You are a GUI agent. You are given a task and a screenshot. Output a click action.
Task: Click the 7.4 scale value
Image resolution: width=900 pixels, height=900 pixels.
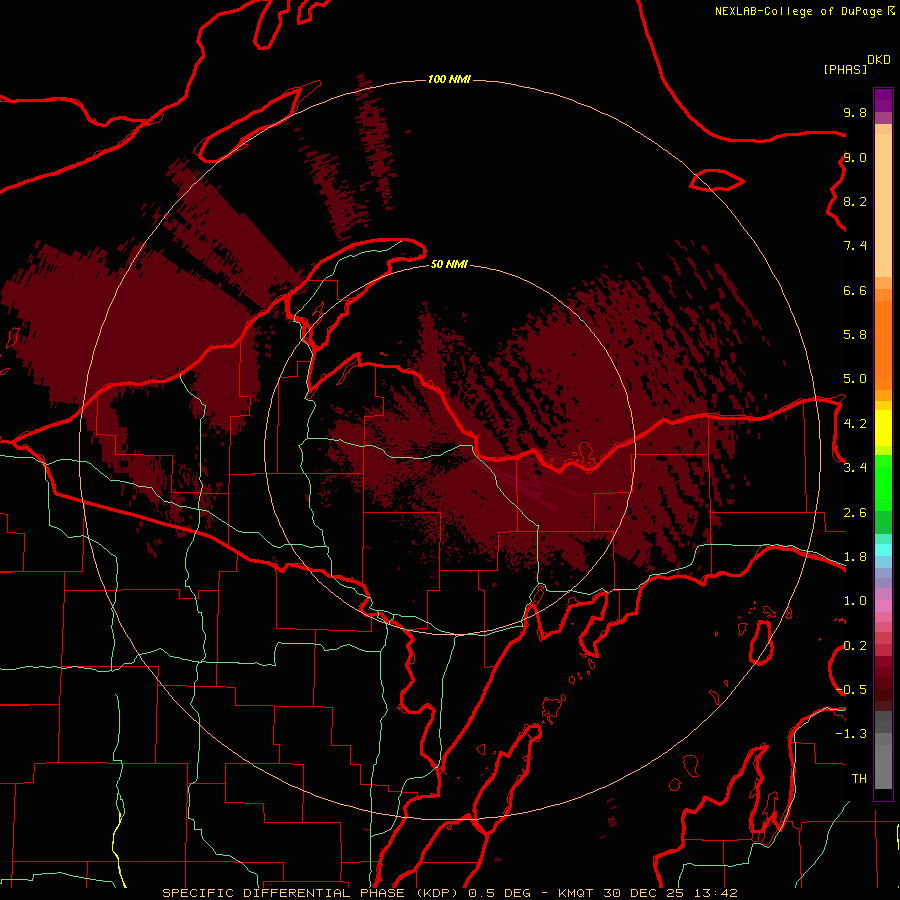point(855,246)
